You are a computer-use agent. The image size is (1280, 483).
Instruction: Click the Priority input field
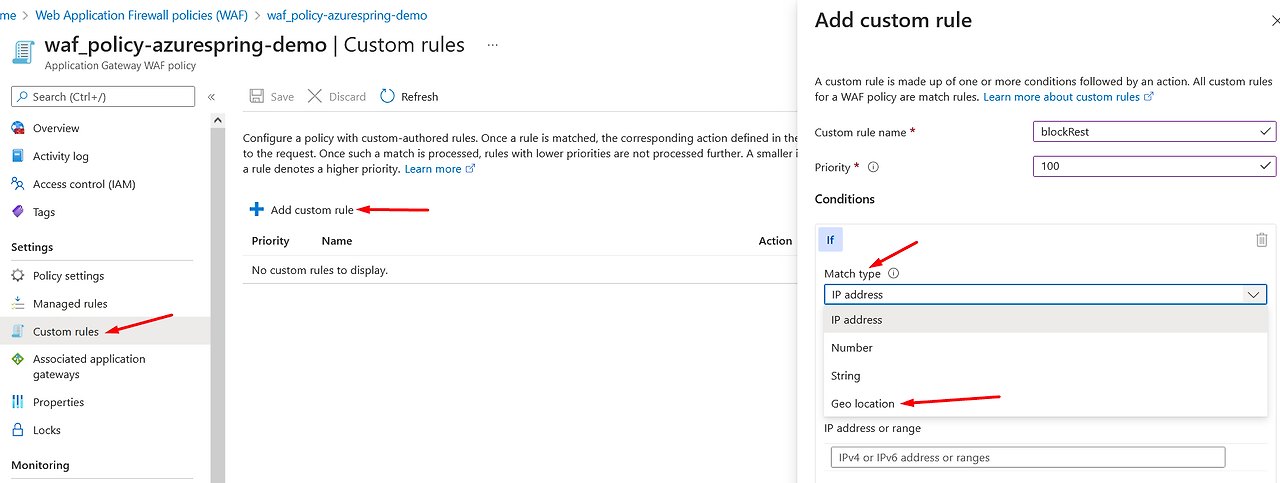1154,166
